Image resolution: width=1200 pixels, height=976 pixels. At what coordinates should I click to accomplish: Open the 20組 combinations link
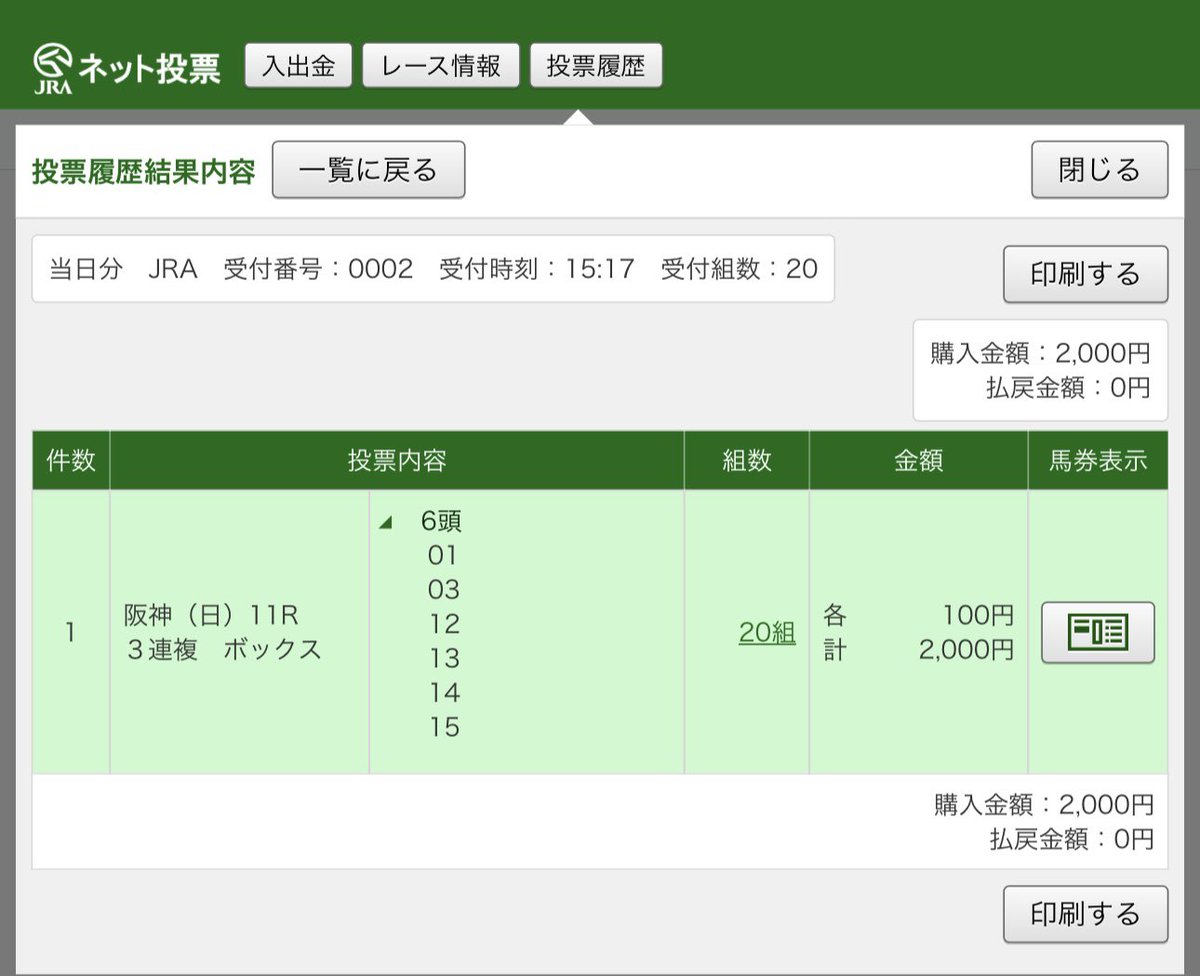point(767,632)
